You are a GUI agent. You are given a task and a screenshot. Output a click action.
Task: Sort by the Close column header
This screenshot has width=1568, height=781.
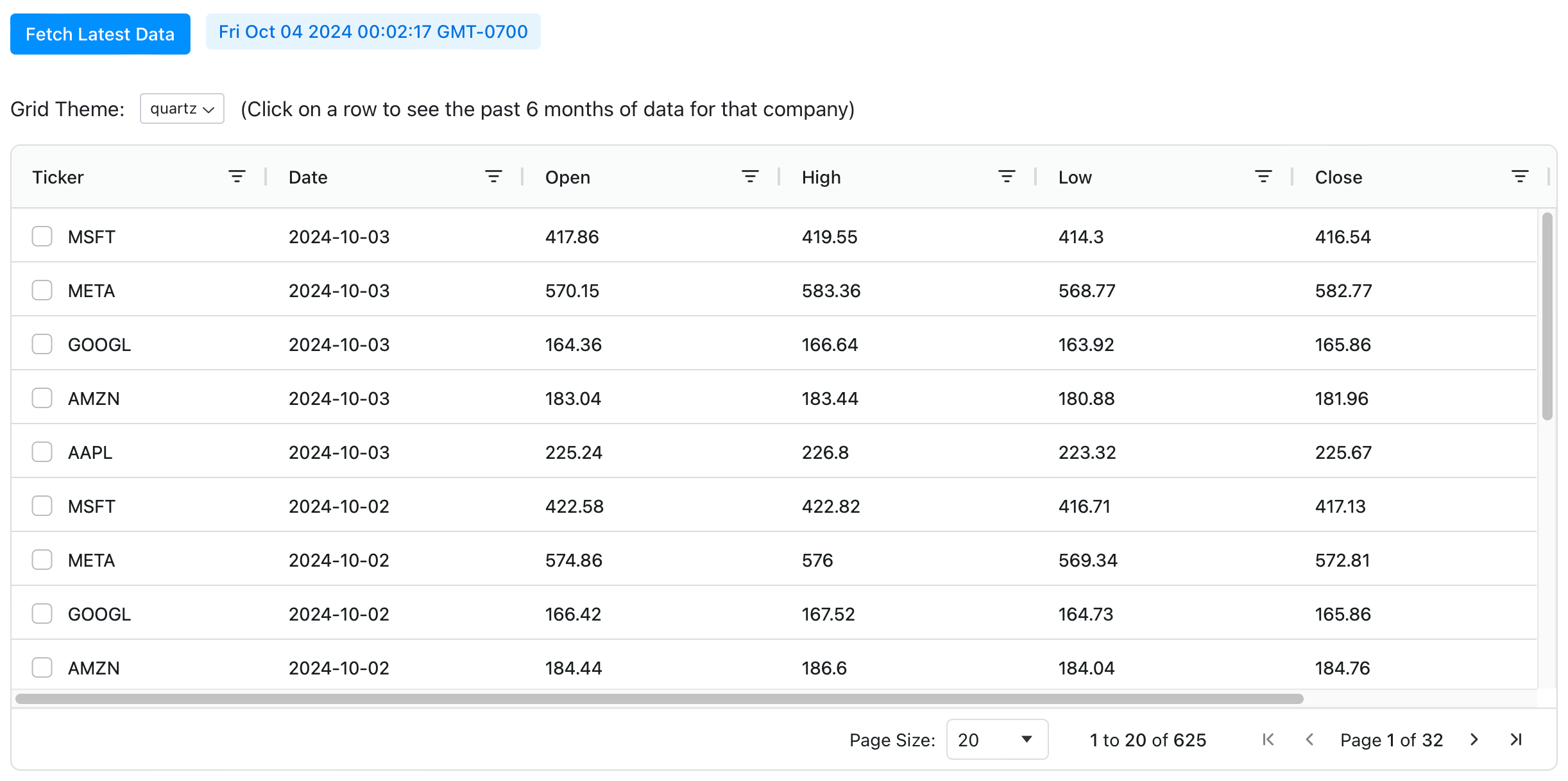click(x=1338, y=177)
